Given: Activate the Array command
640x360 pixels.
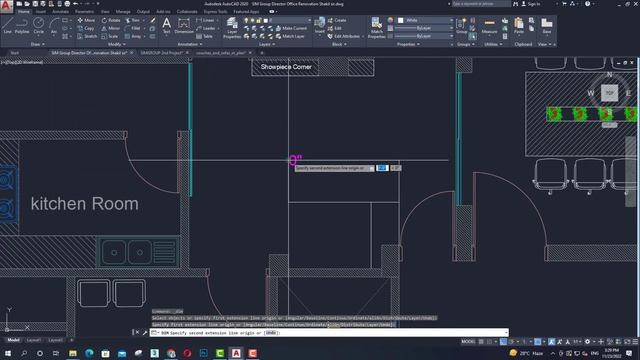Looking at the screenshot, I should [x=133, y=36].
